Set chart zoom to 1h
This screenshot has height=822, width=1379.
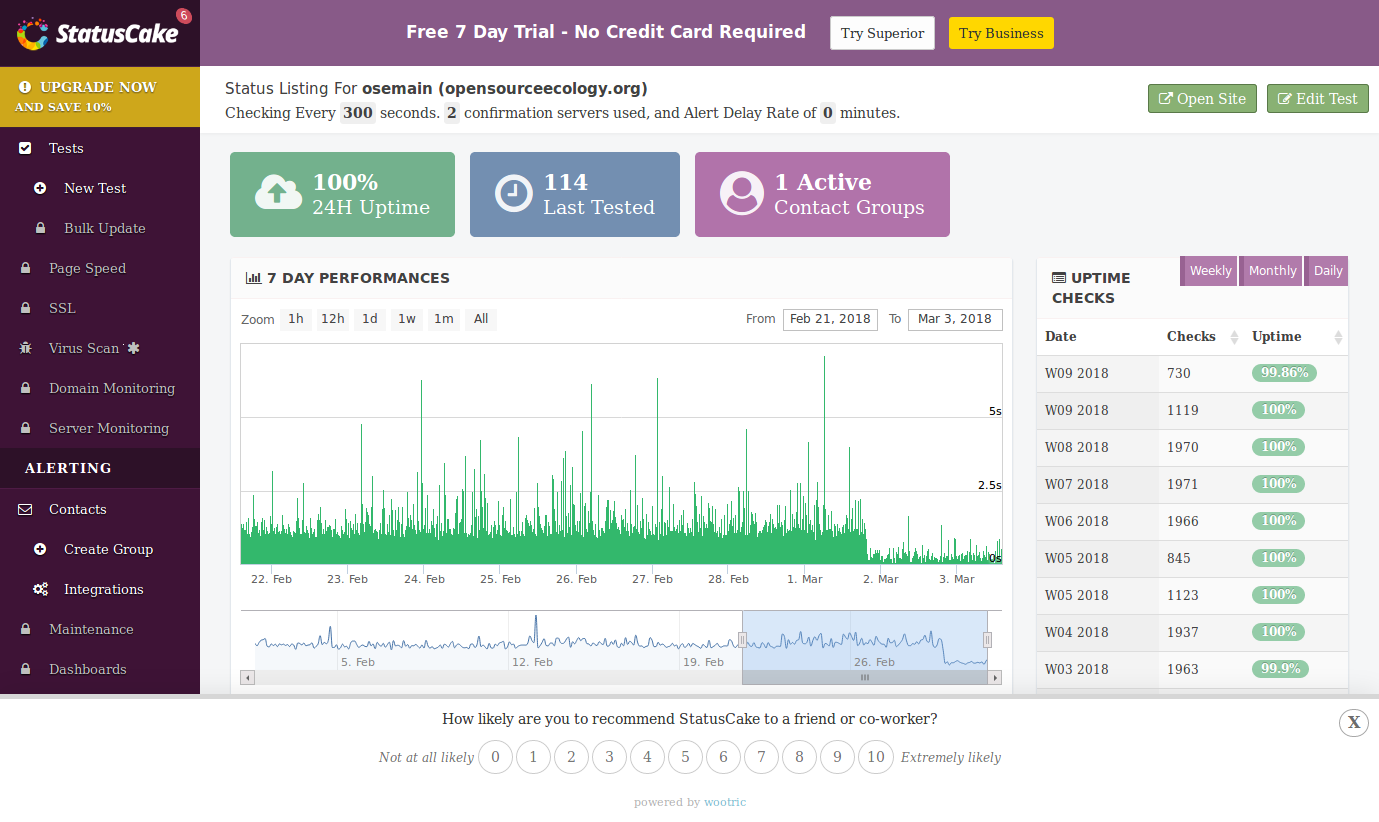(296, 319)
